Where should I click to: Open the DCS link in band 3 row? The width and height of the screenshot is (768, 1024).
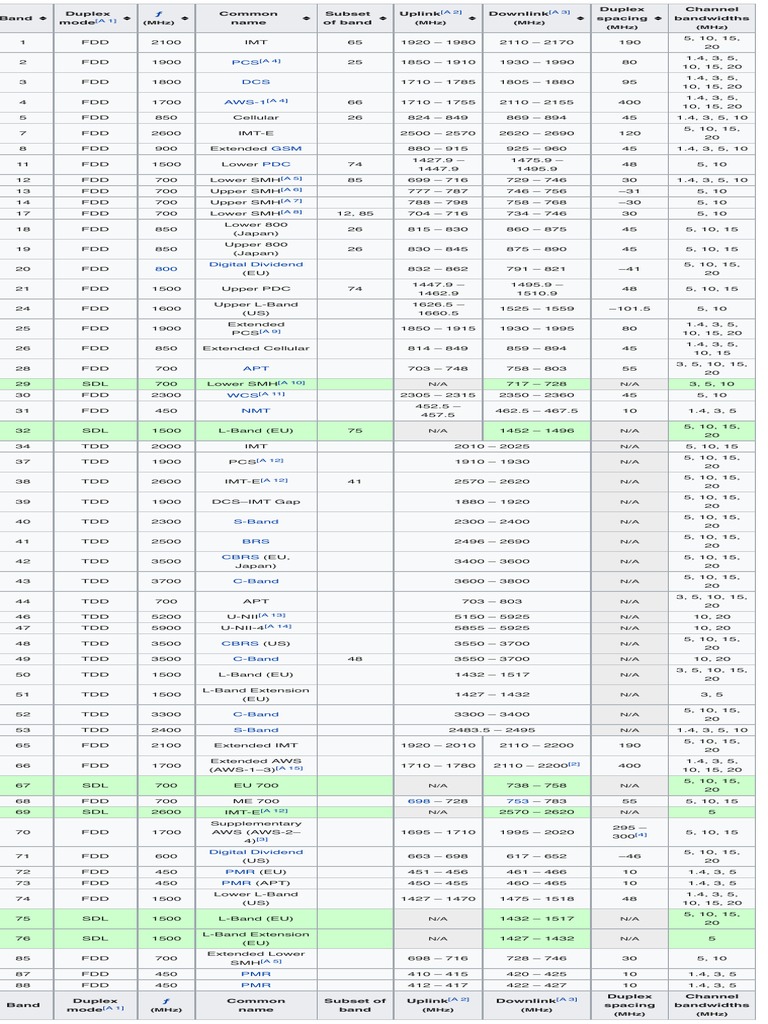tap(256, 82)
